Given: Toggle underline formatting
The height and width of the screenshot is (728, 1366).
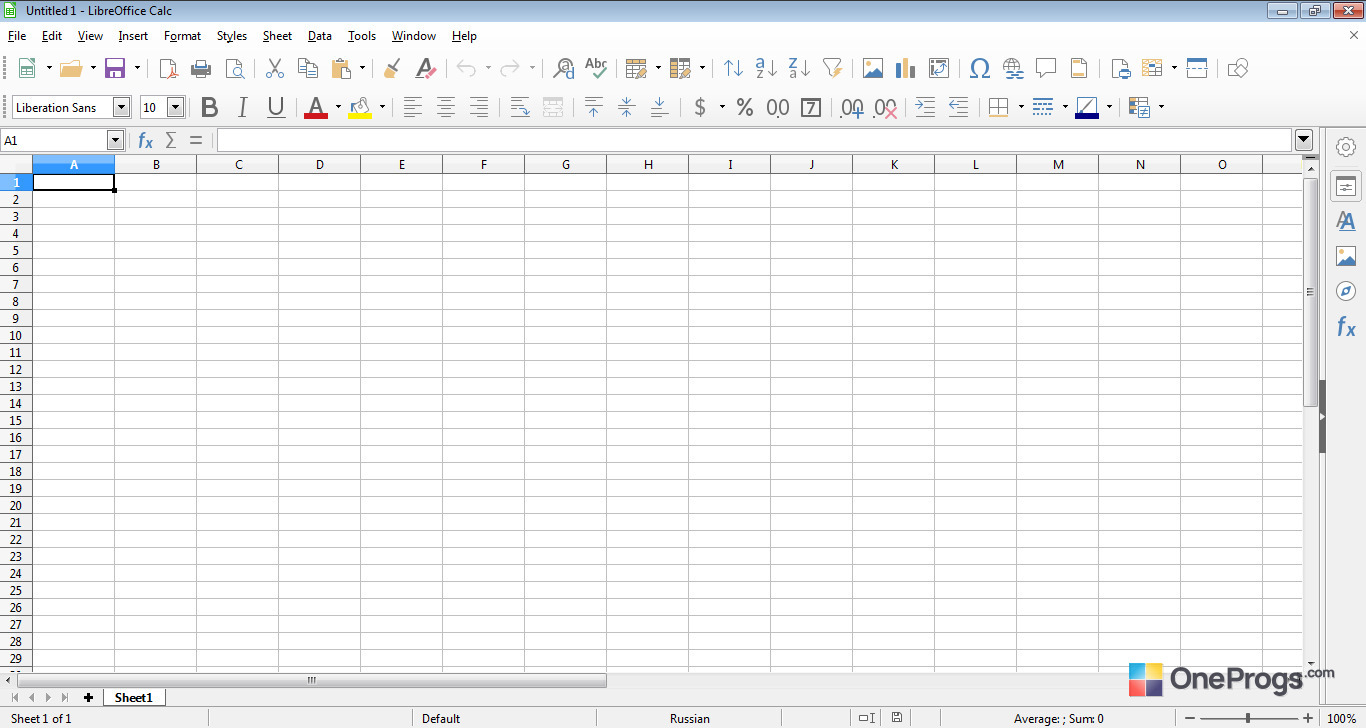Looking at the screenshot, I should (276, 107).
